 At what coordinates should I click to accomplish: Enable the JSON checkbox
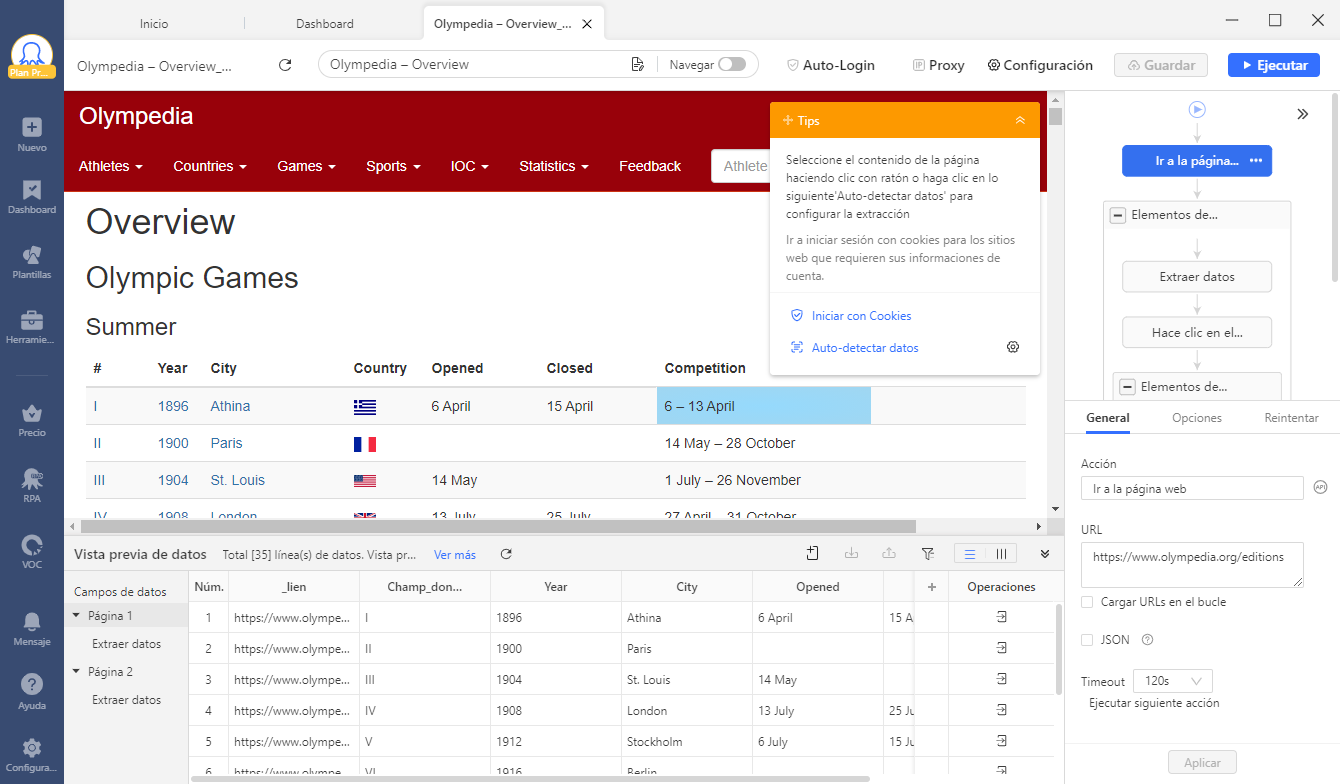(1087, 640)
